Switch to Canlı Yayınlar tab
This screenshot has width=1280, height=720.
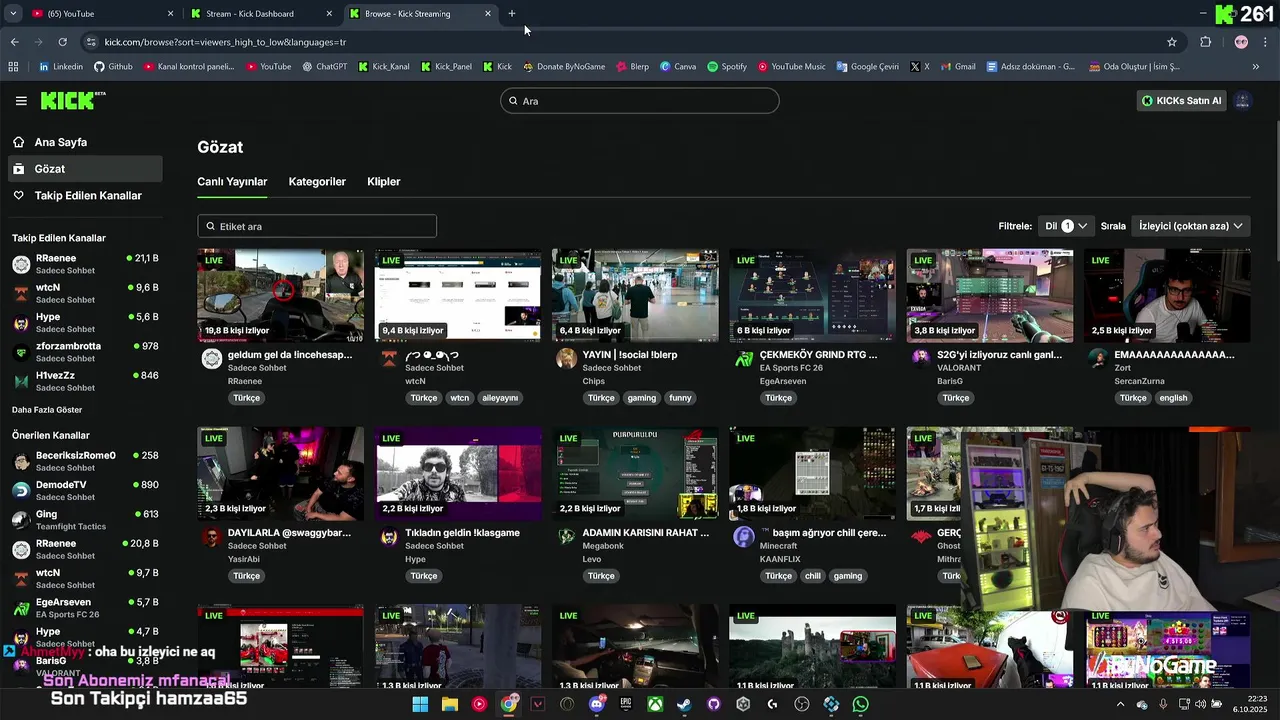[x=232, y=181]
